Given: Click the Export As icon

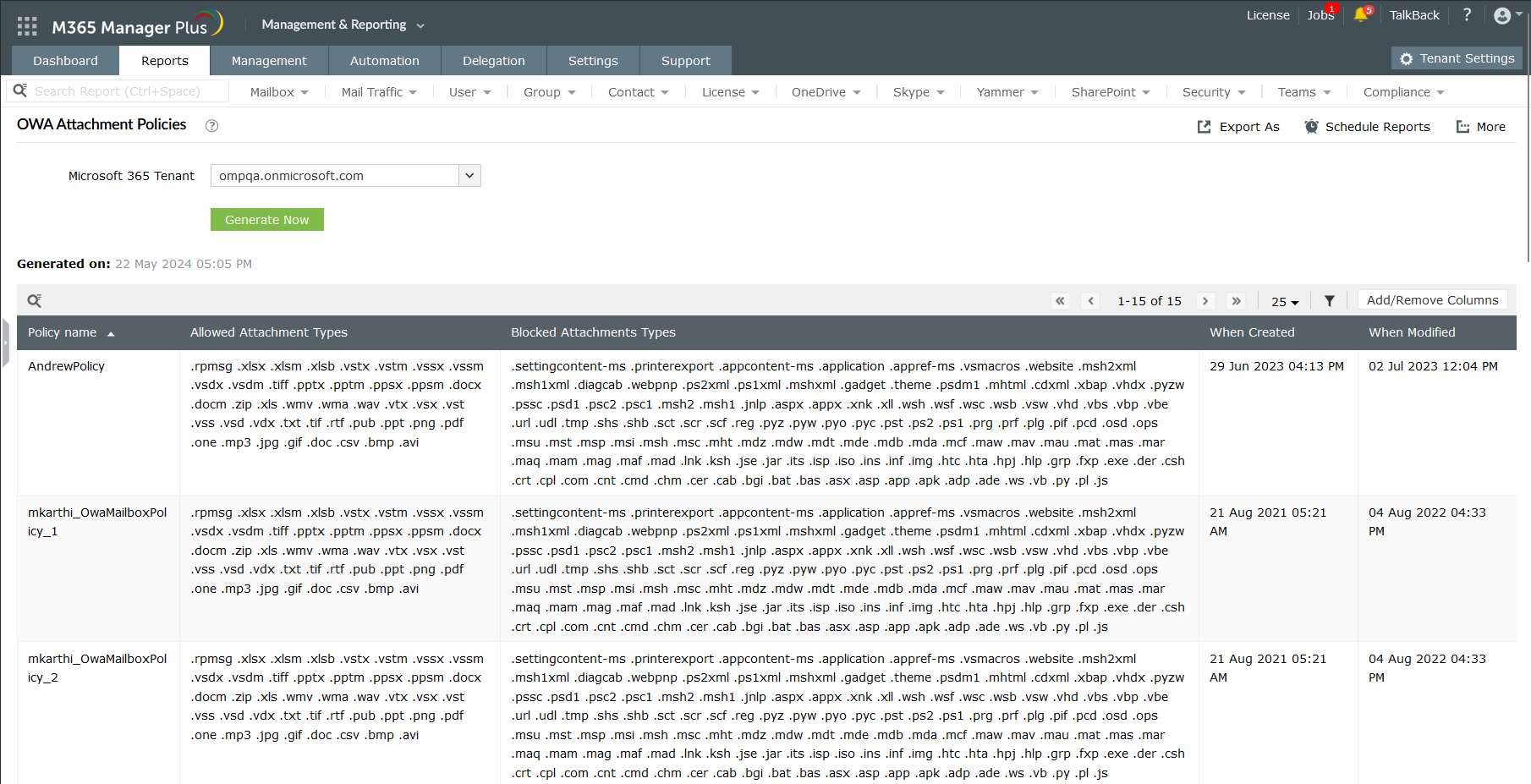Looking at the screenshot, I should pos(1204,127).
